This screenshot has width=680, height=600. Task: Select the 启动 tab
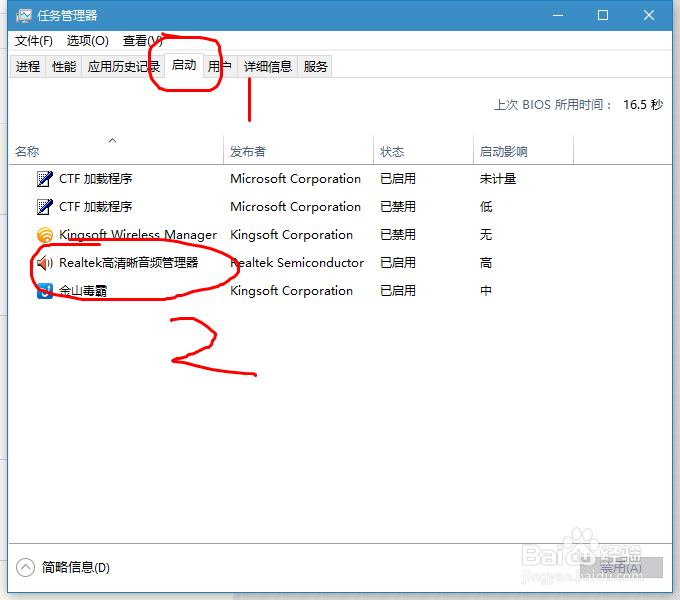[x=184, y=65]
